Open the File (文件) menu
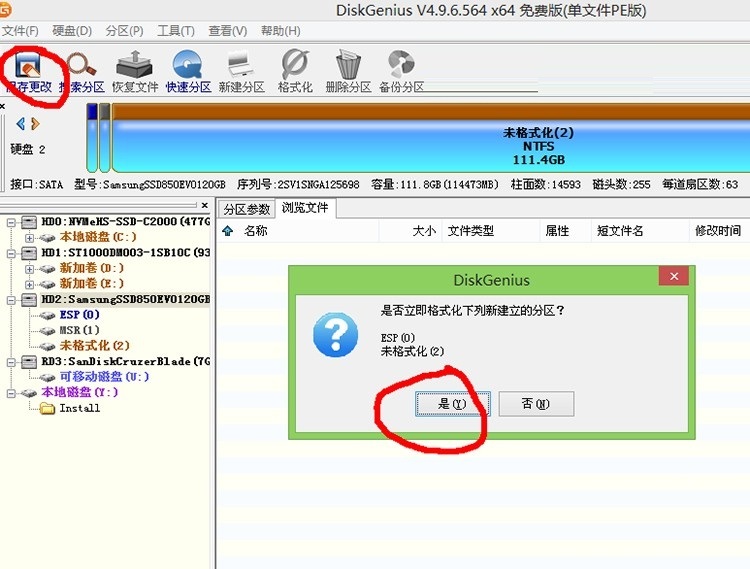This screenshot has height=569, width=750. 20,31
